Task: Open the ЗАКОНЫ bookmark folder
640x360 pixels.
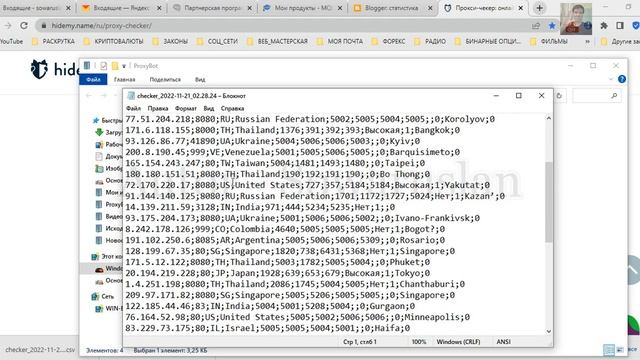Action: 170,41
